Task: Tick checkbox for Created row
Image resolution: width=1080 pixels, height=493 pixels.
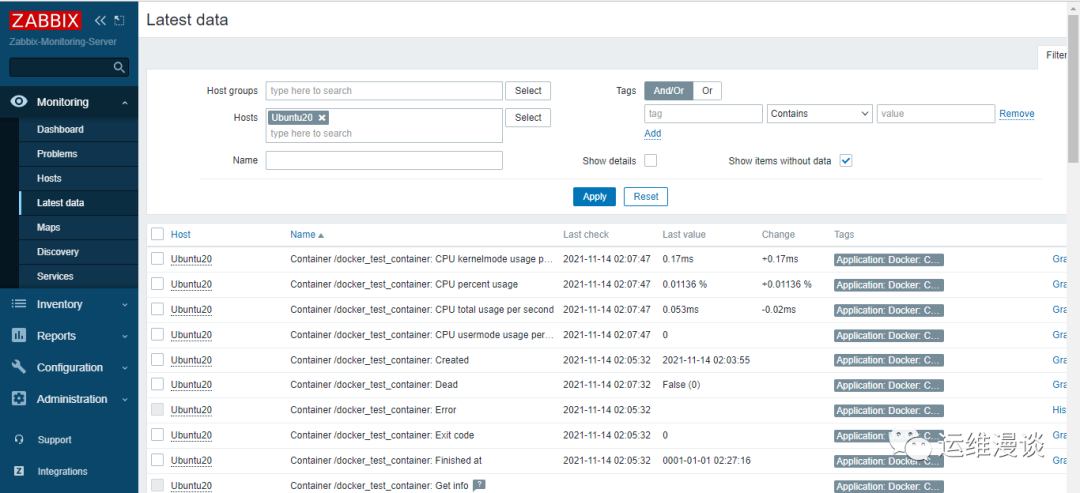Action: pyautogui.click(x=158, y=359)
